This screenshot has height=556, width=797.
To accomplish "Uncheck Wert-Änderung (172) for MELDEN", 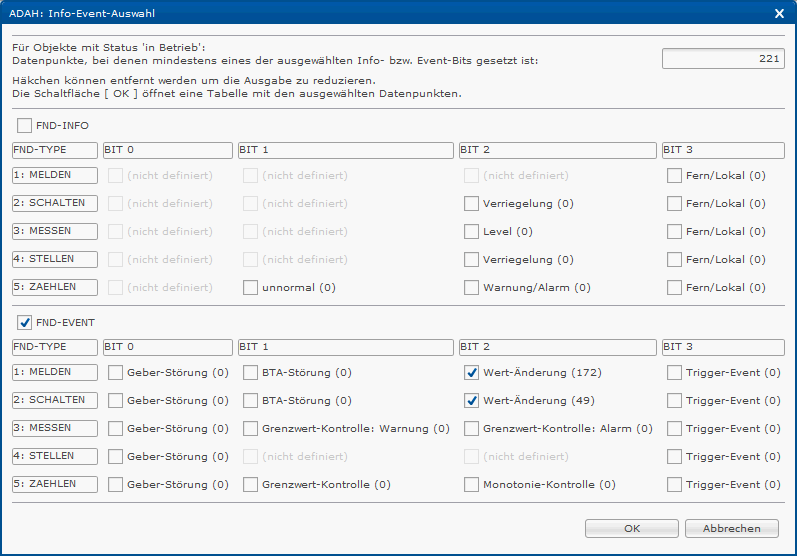I will tap(471, 373).
